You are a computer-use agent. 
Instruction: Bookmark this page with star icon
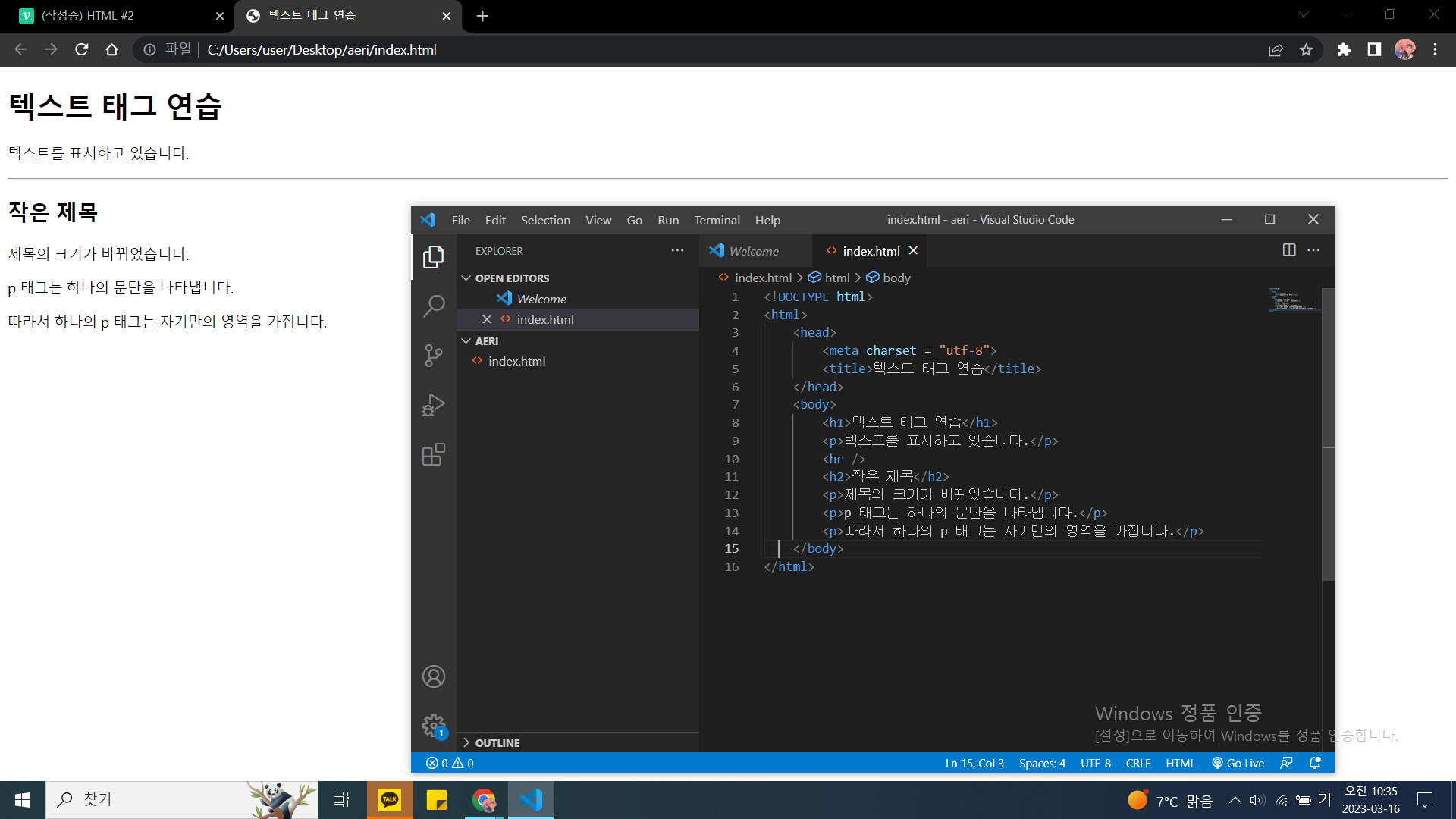(1306, 50)
